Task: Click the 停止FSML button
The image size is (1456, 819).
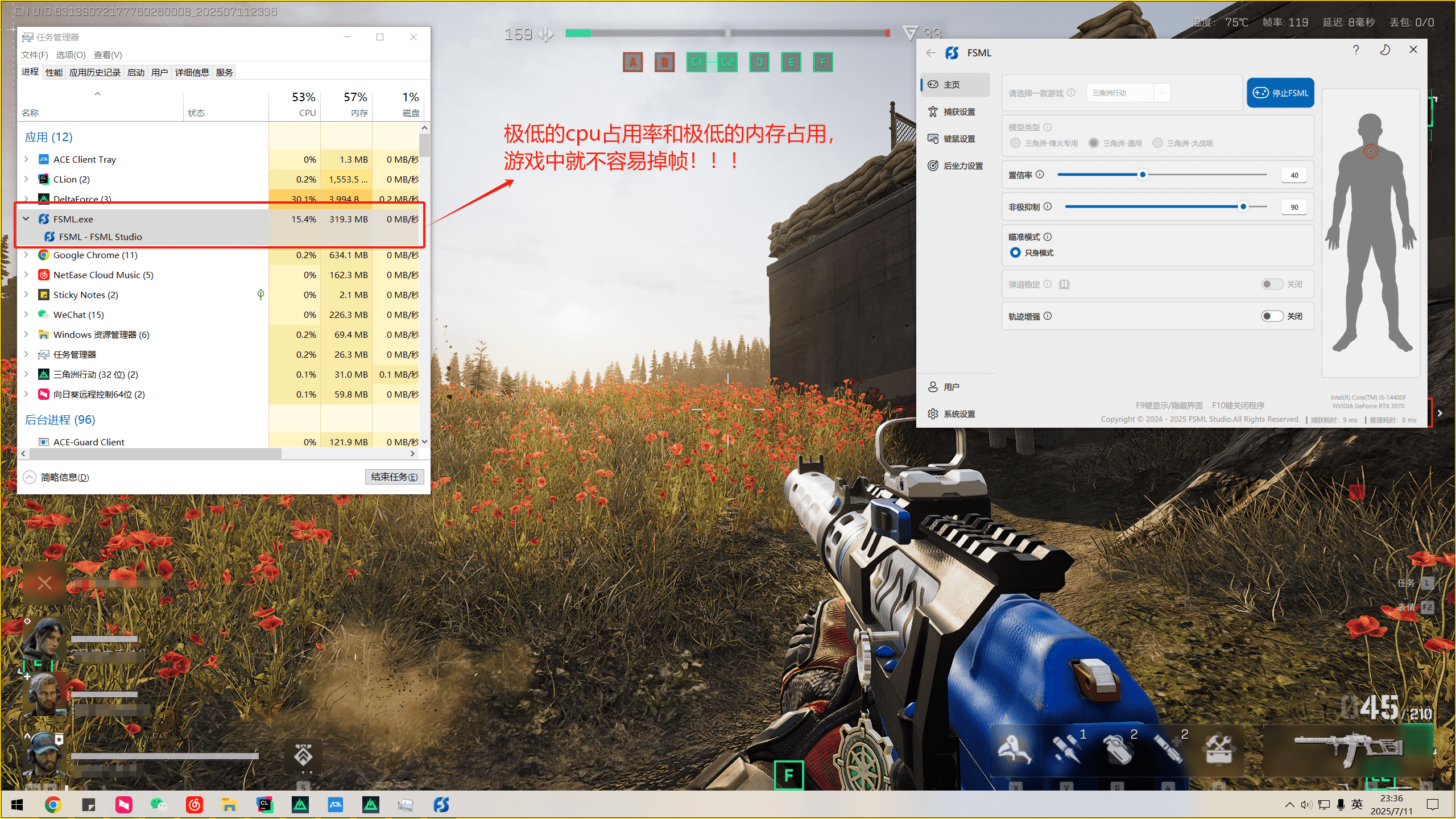Action: (x=1280, y=93)
